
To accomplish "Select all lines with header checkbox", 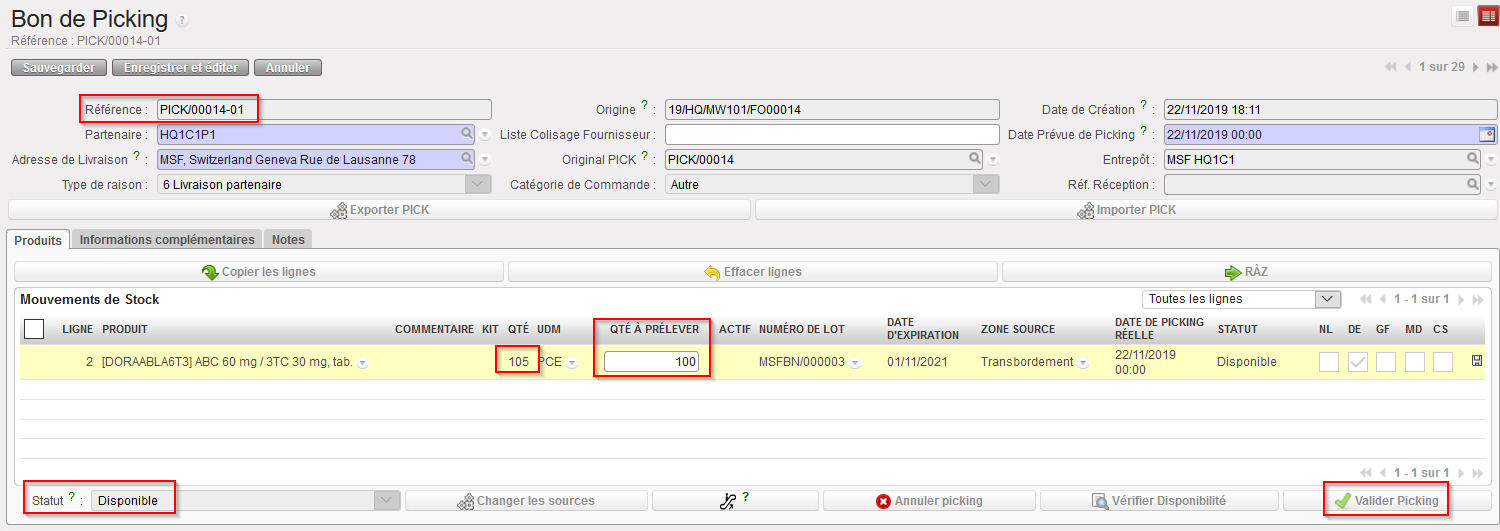I will pos(34,329).
